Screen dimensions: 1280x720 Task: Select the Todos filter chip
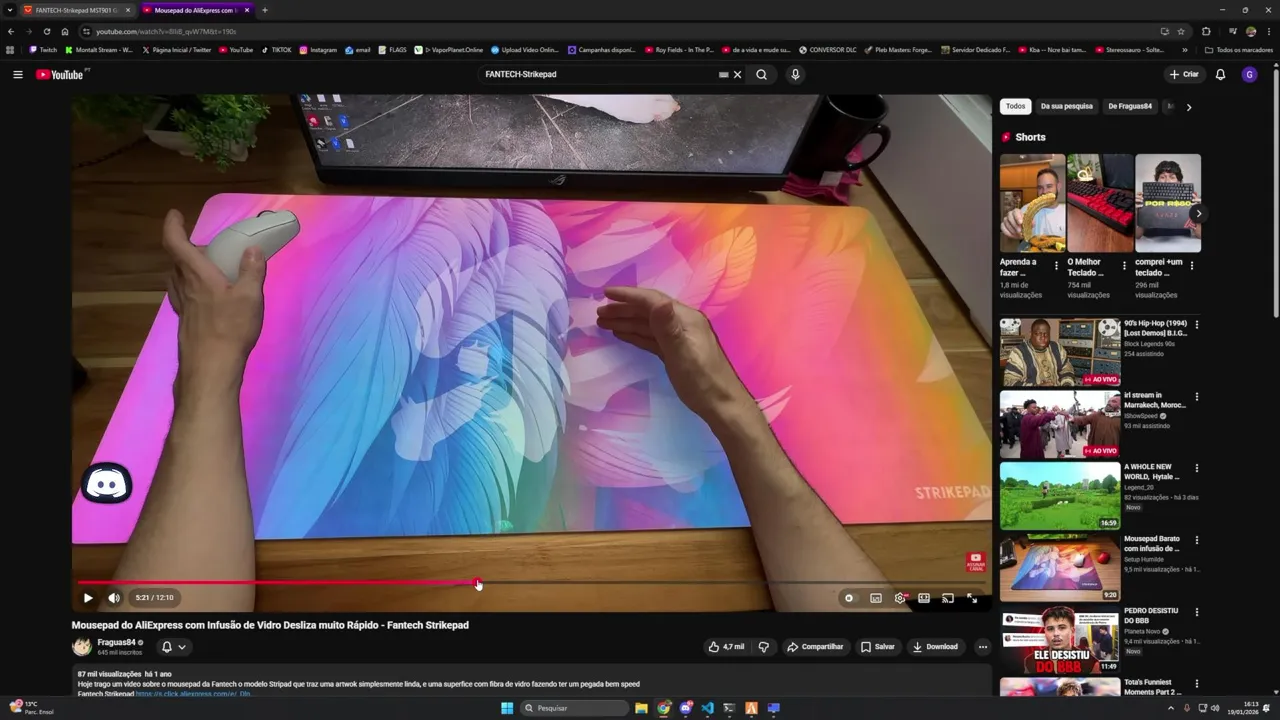(x=1015, y=106)
